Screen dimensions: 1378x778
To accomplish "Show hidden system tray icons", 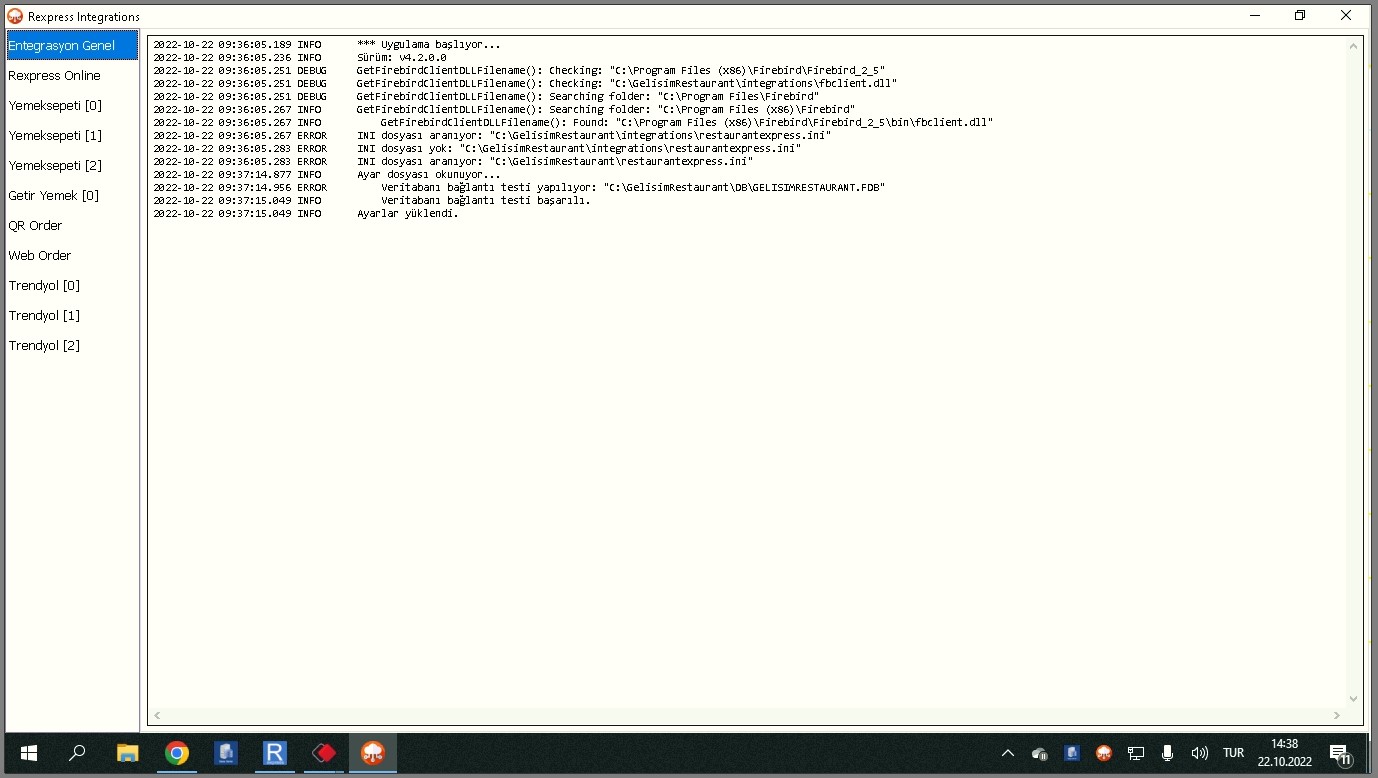I will (x=1008, y=753).
